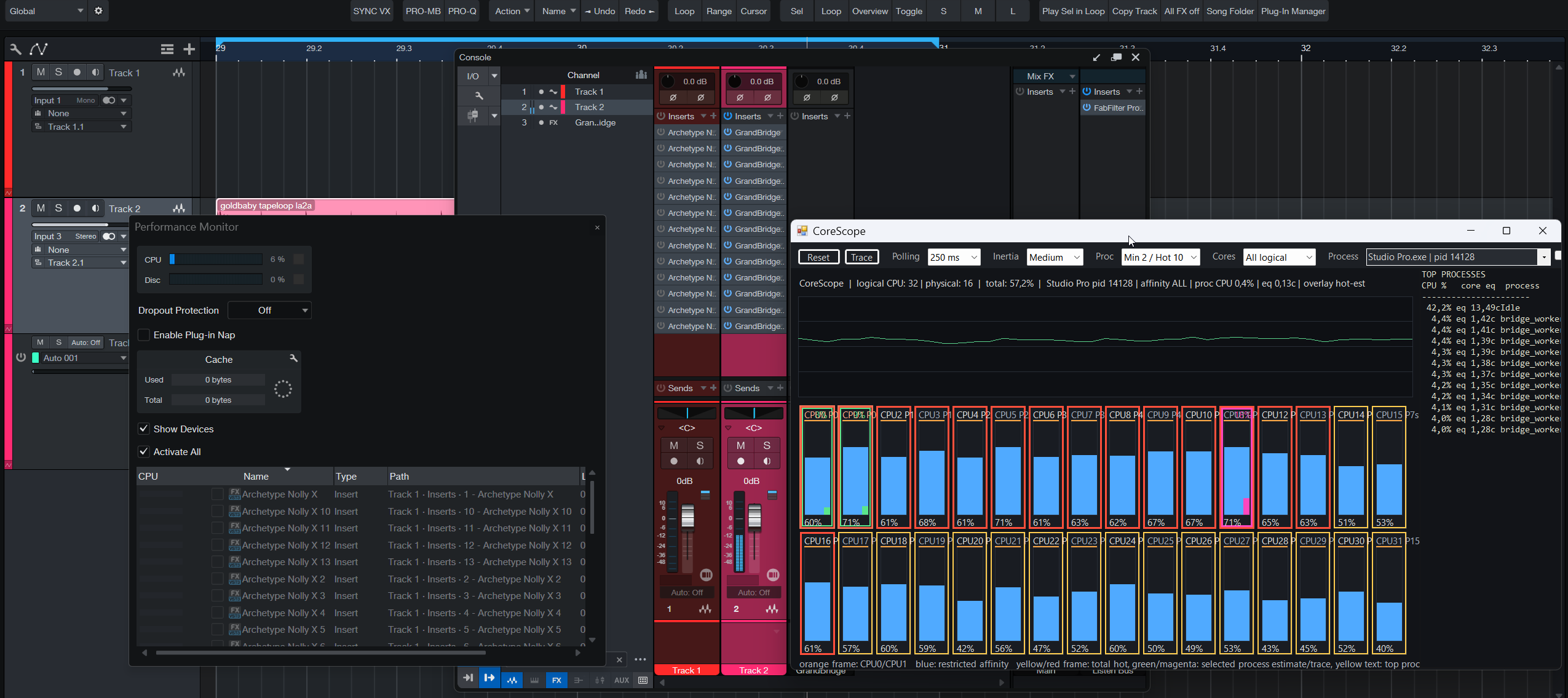1568x698 pixels.
Task: Open the Cores All logical dropdown
Action: [1279, 257]
